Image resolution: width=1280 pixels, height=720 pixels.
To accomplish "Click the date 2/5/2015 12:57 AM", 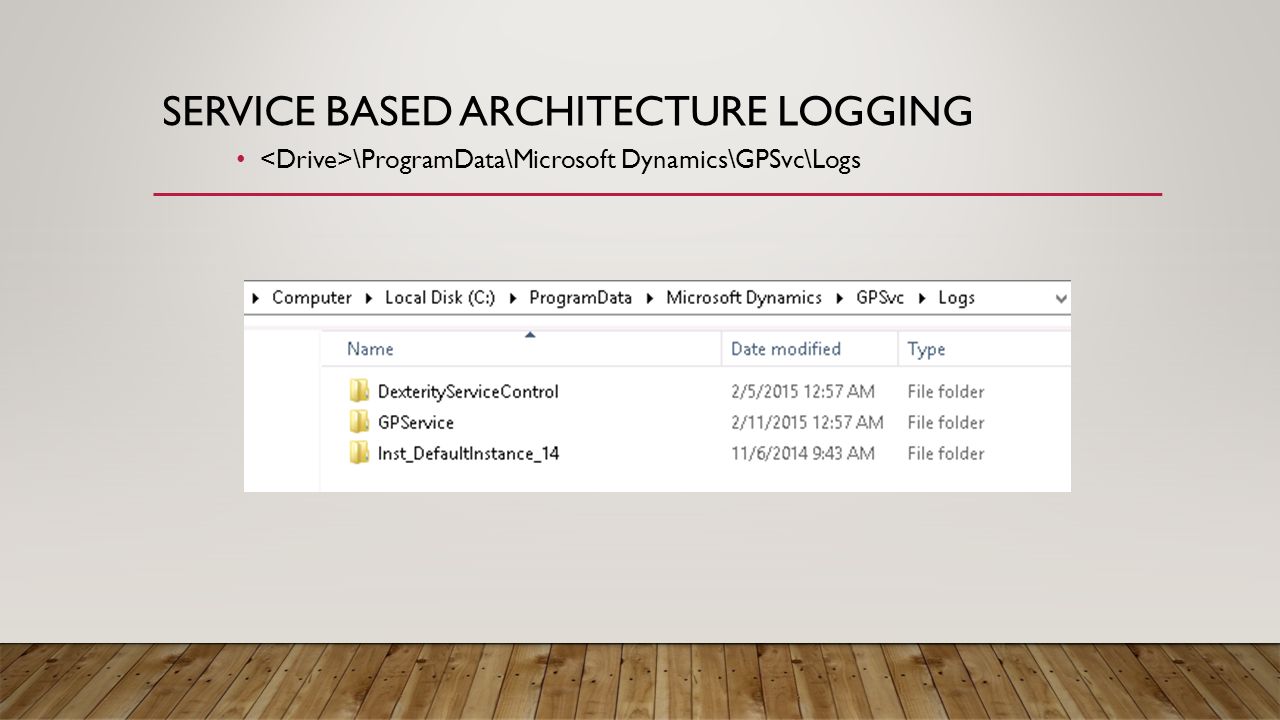I will [803, 391].
